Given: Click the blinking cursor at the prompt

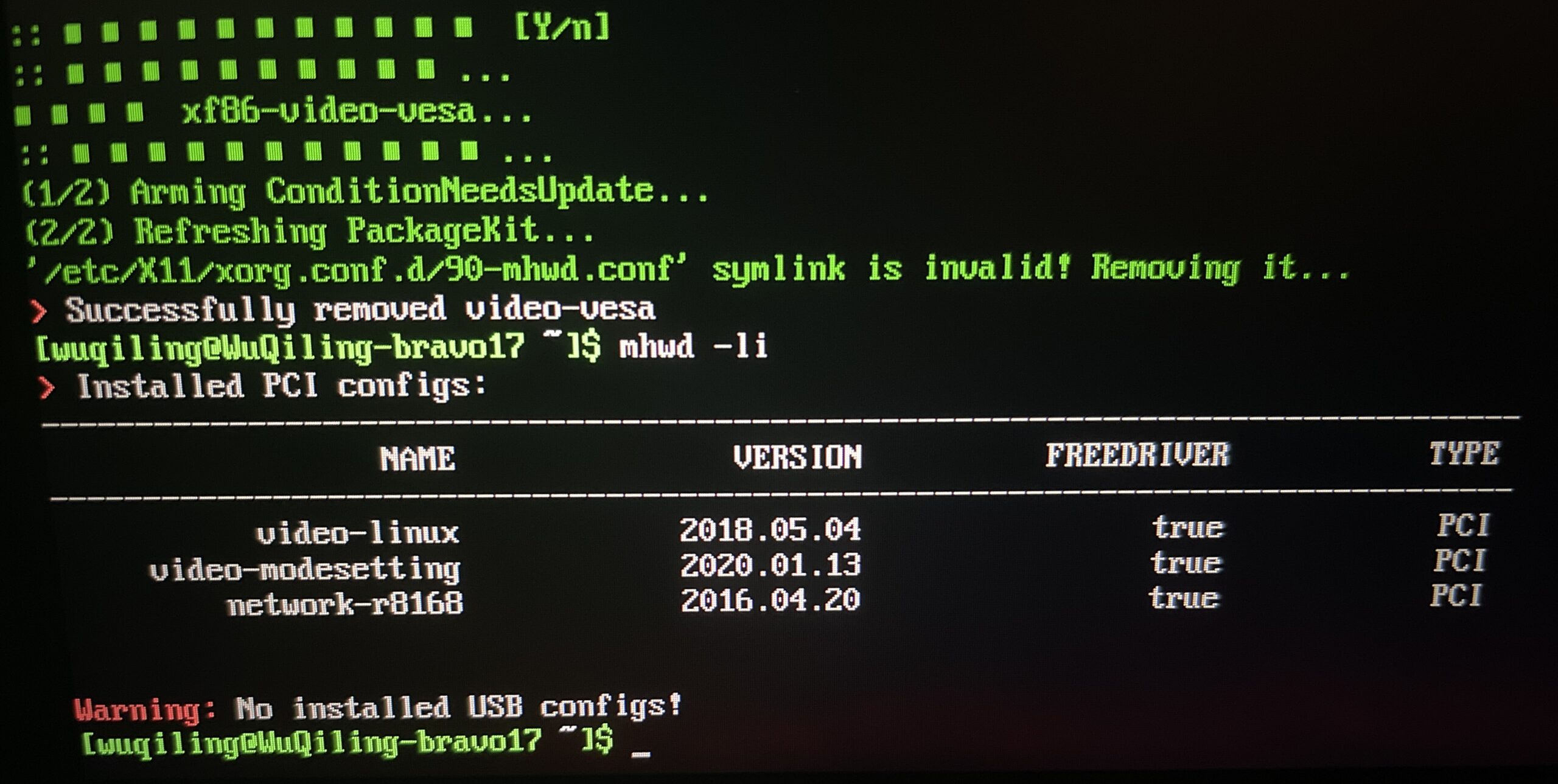Looking at the screenshot, I should point(641,754).
